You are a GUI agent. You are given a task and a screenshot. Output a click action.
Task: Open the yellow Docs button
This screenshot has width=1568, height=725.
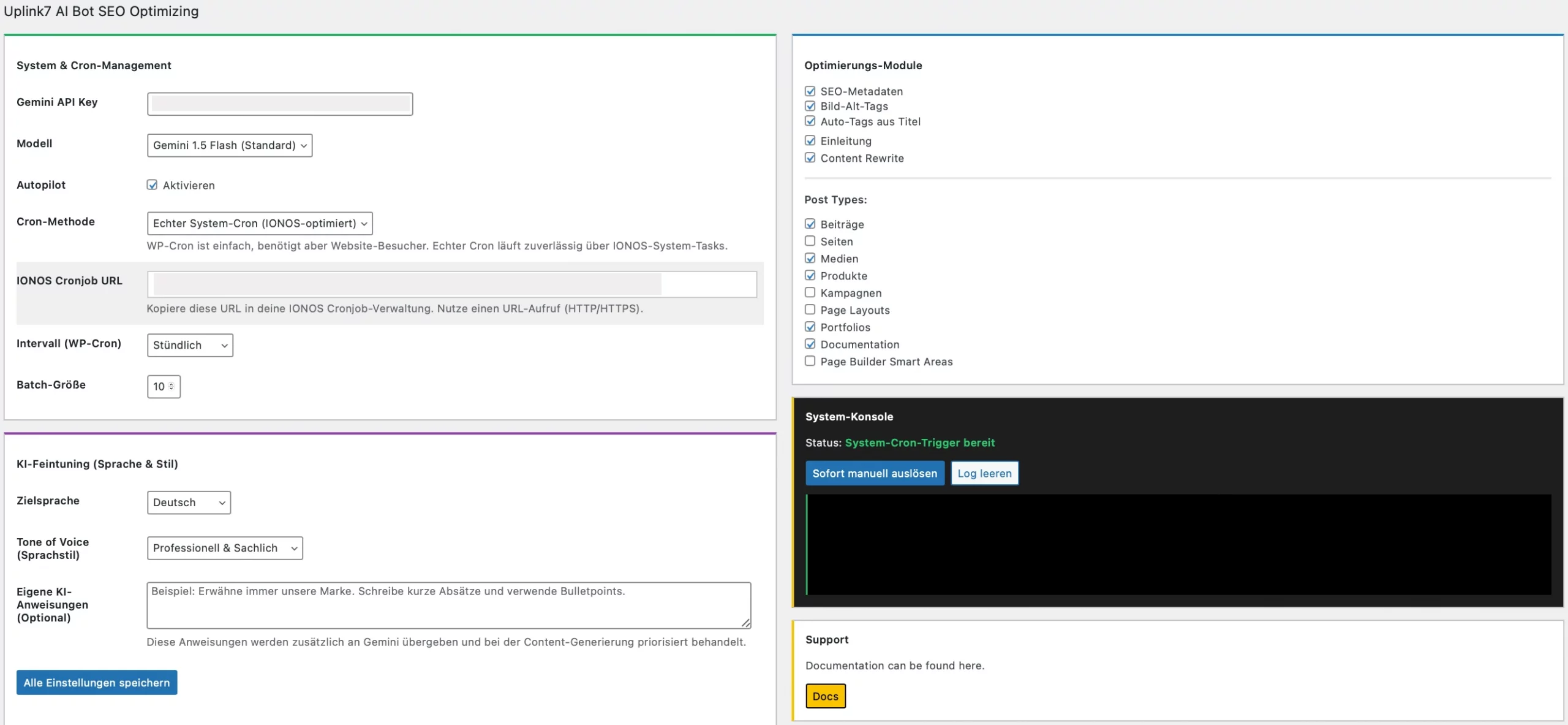[x=825, y=696]
